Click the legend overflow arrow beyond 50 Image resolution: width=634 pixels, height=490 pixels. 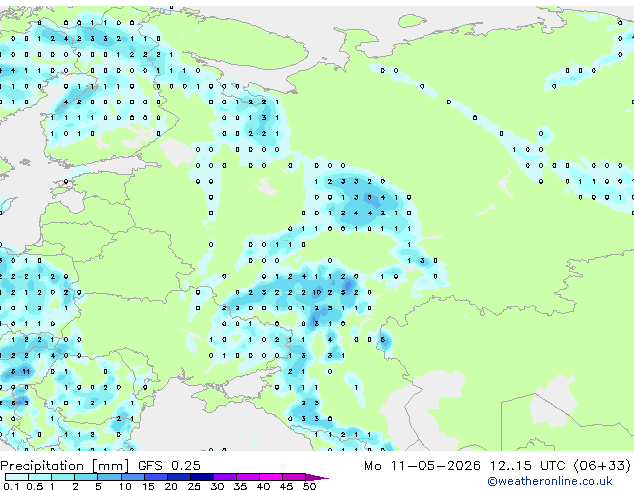click(x=317, y=477)
